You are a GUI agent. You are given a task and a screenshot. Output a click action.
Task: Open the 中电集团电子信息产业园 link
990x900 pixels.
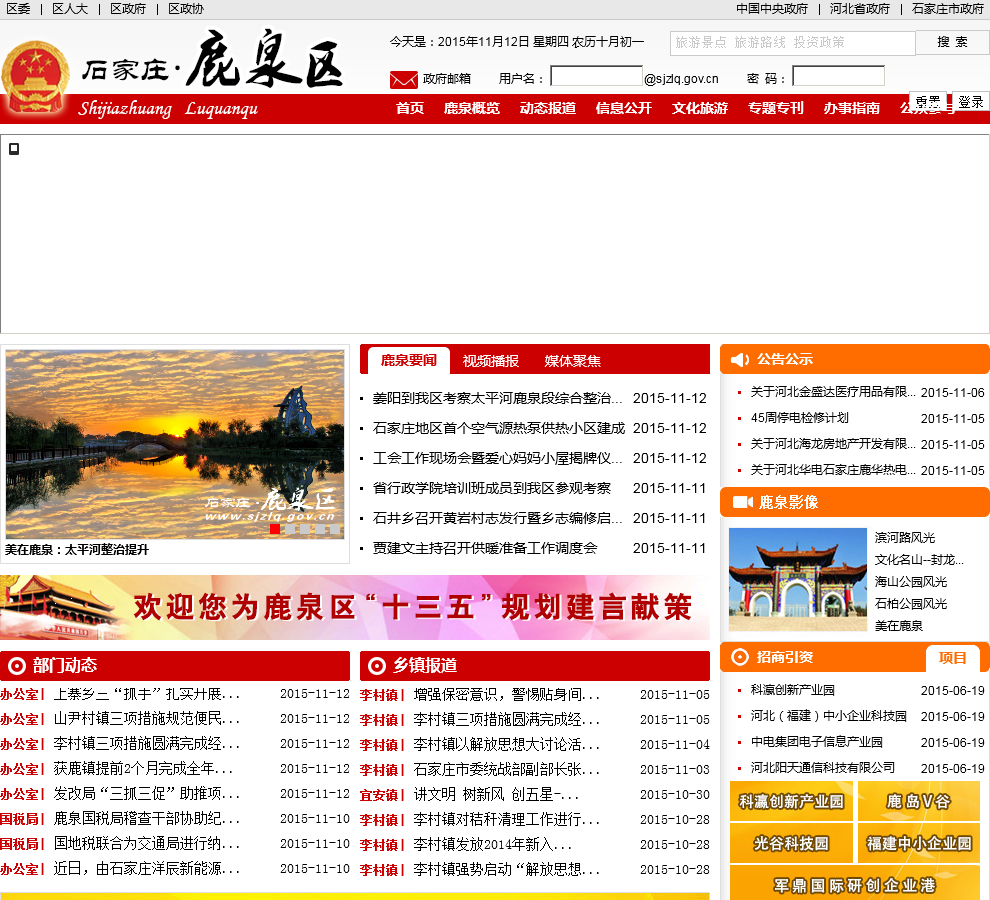point(816,742)
